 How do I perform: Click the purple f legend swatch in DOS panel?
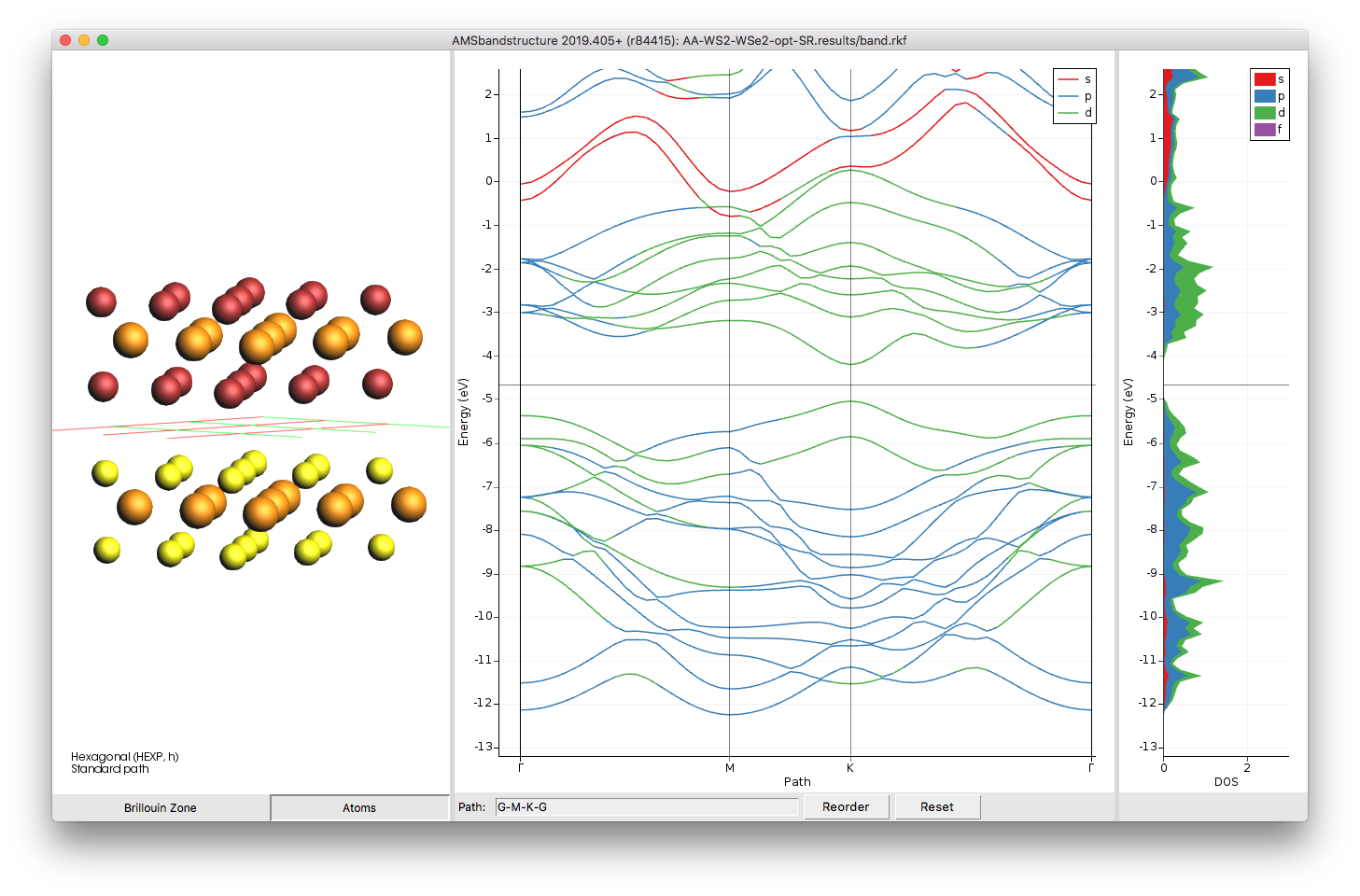(1266, 128)
